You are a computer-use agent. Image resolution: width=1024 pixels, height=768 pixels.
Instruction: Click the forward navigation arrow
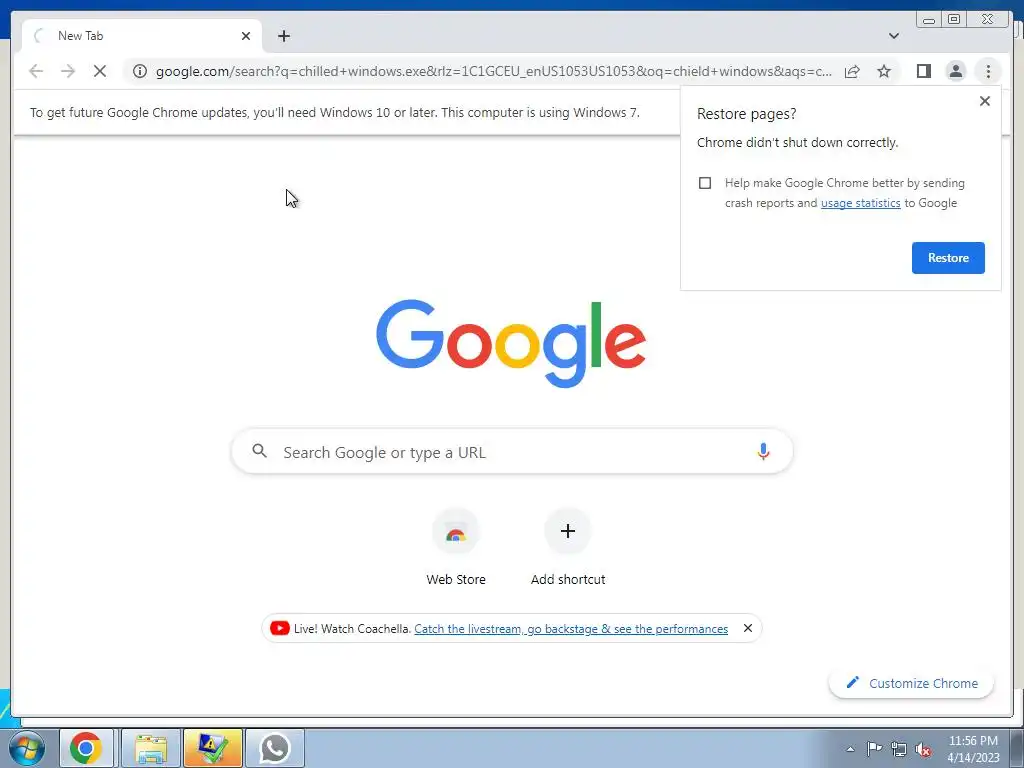pyautogui.click(x=68, y=71)
